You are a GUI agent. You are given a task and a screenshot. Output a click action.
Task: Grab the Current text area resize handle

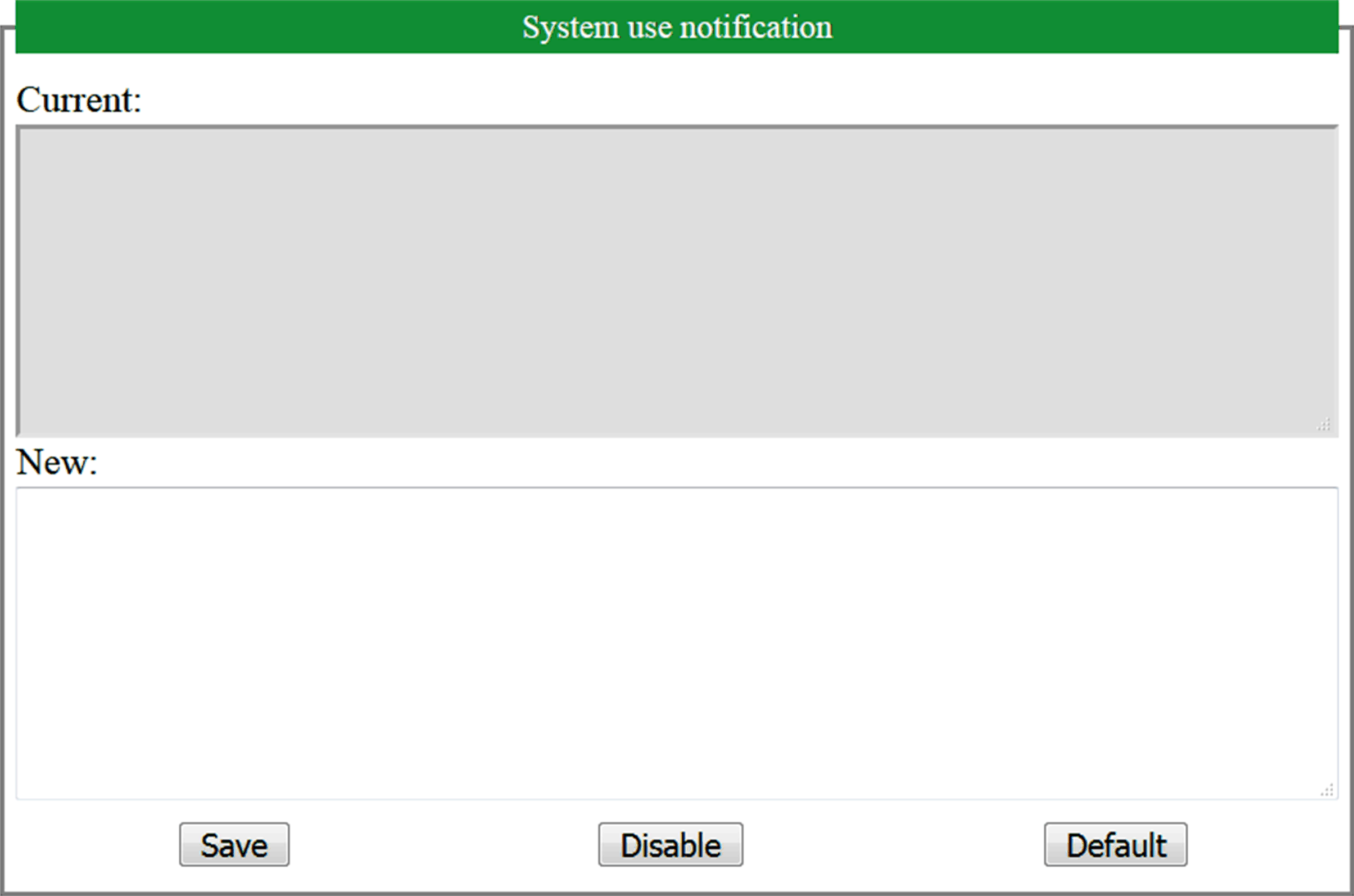coord(1324,424)
